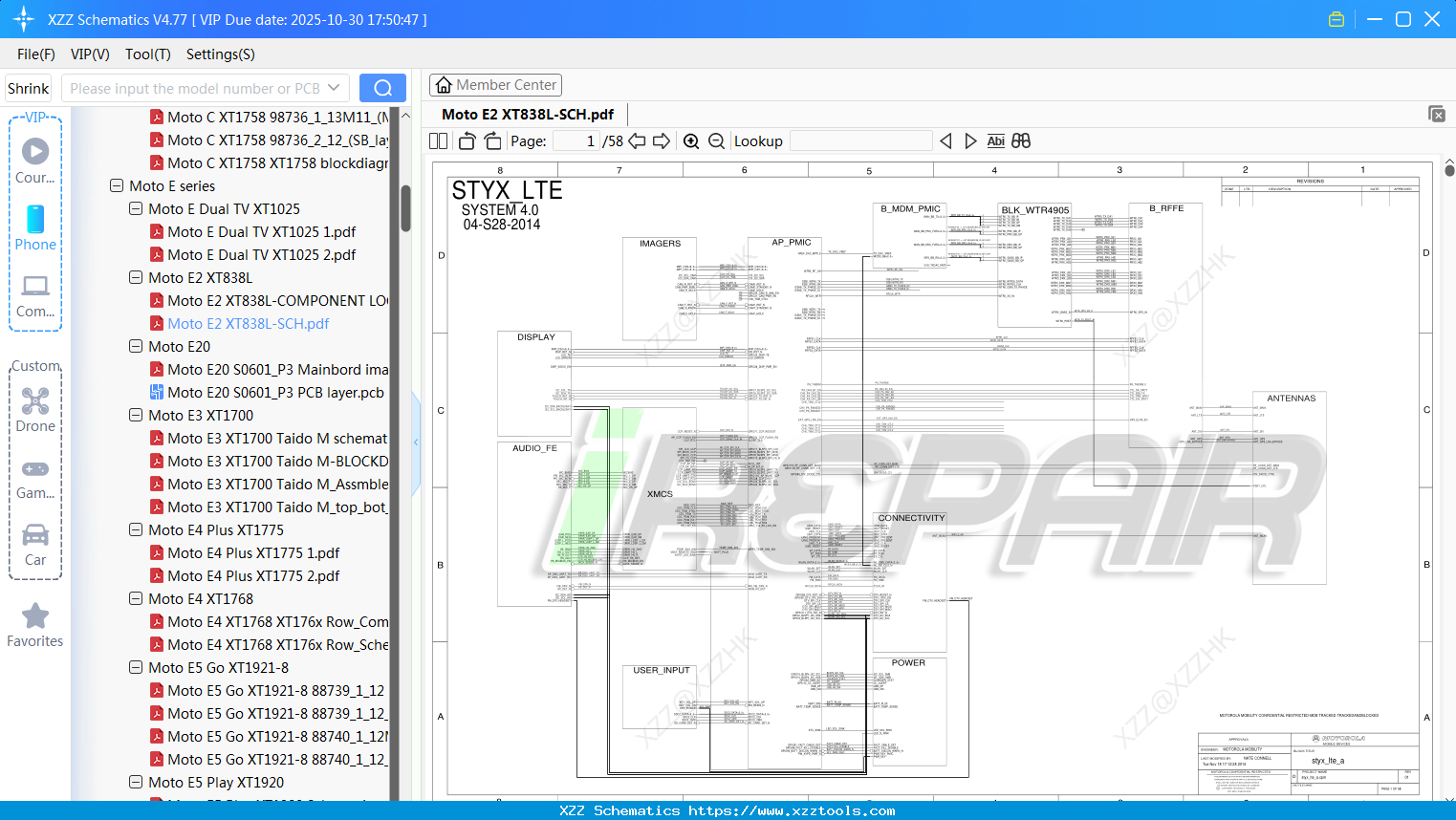Click the Lookup text field
Viewport: 1456px width, 820px height.
861,141
